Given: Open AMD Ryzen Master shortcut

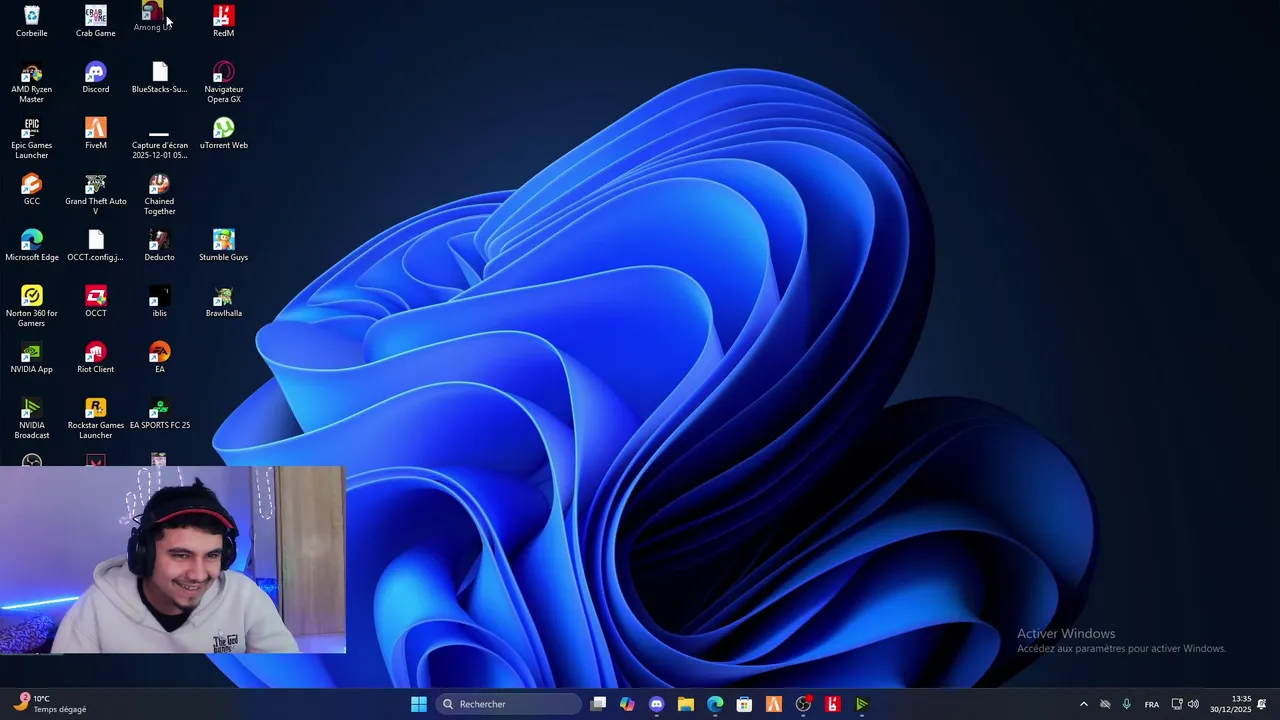Looking at the screenshot, I should (x=32, y=83).
